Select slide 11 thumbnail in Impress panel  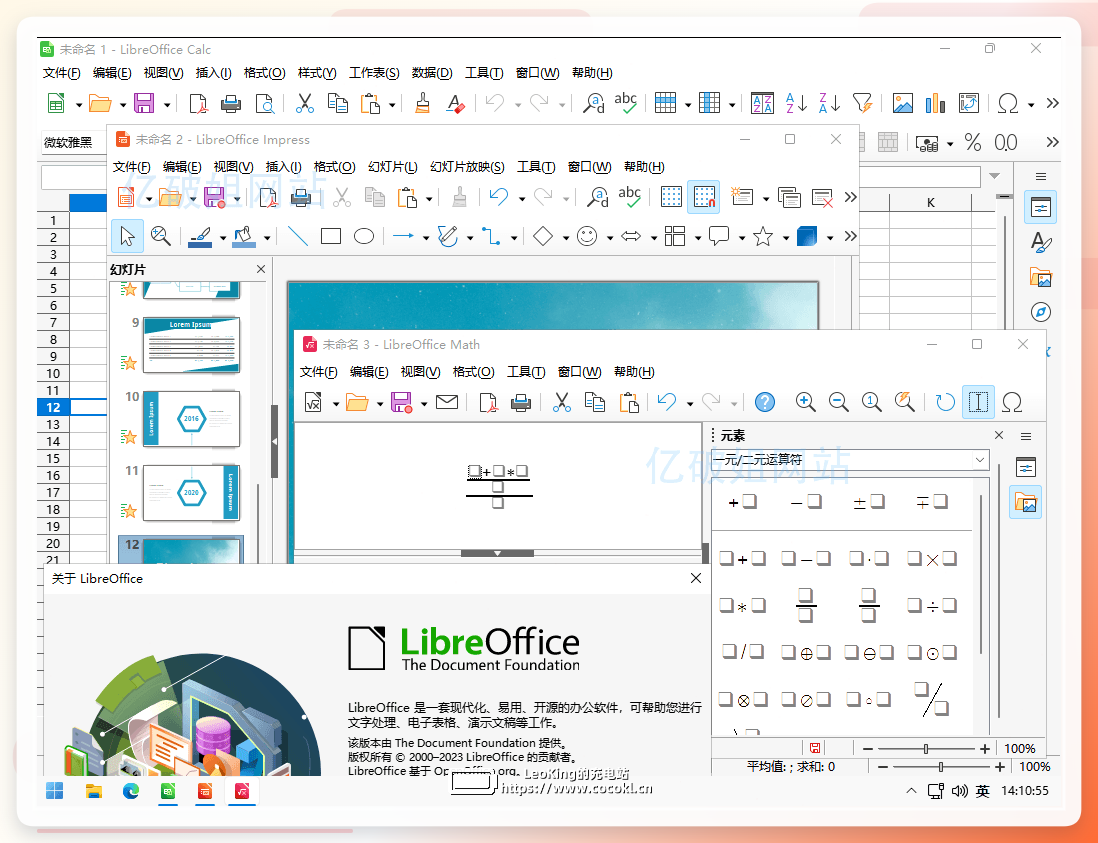(191, 492)
